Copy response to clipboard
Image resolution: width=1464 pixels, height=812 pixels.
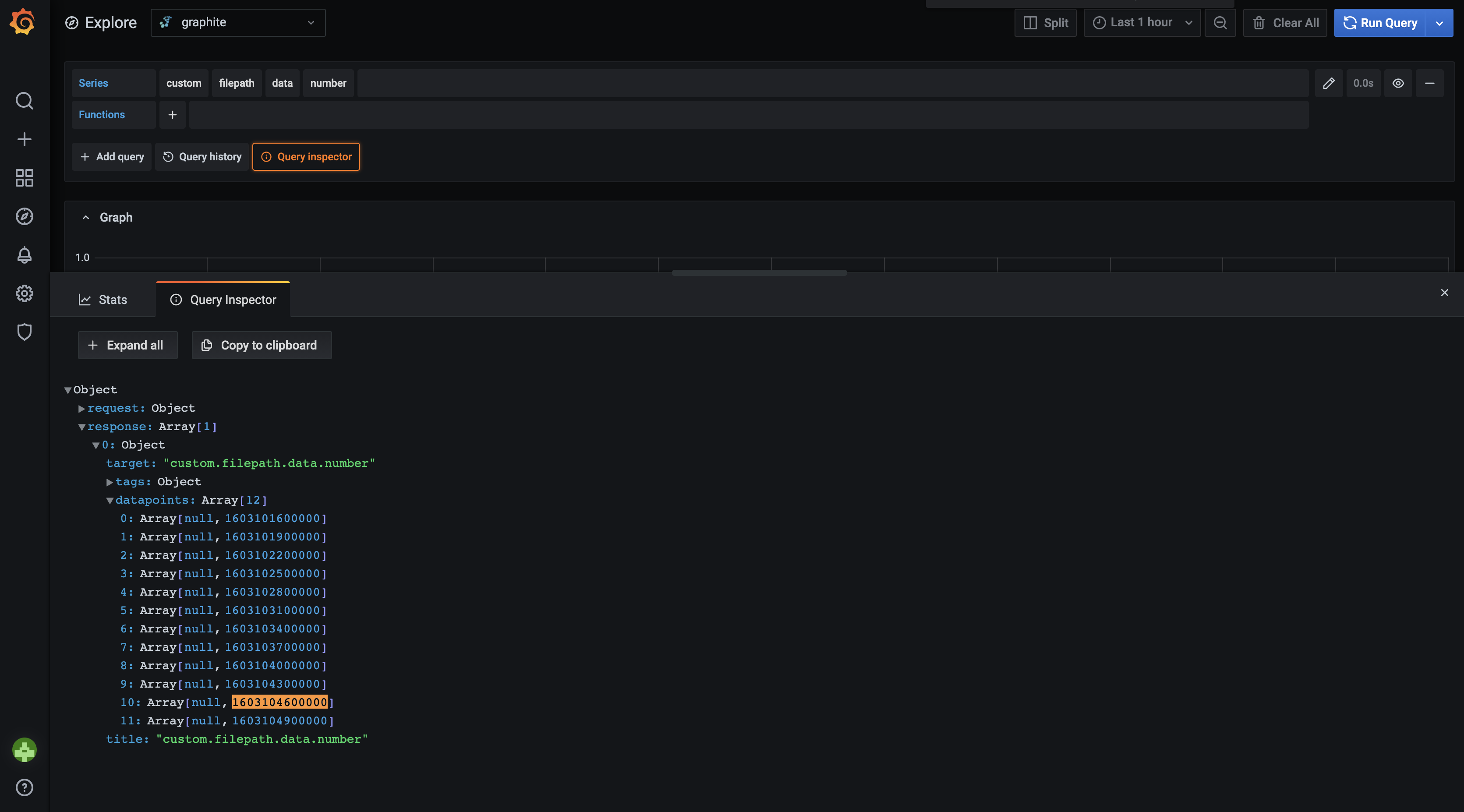pos(261,345)
